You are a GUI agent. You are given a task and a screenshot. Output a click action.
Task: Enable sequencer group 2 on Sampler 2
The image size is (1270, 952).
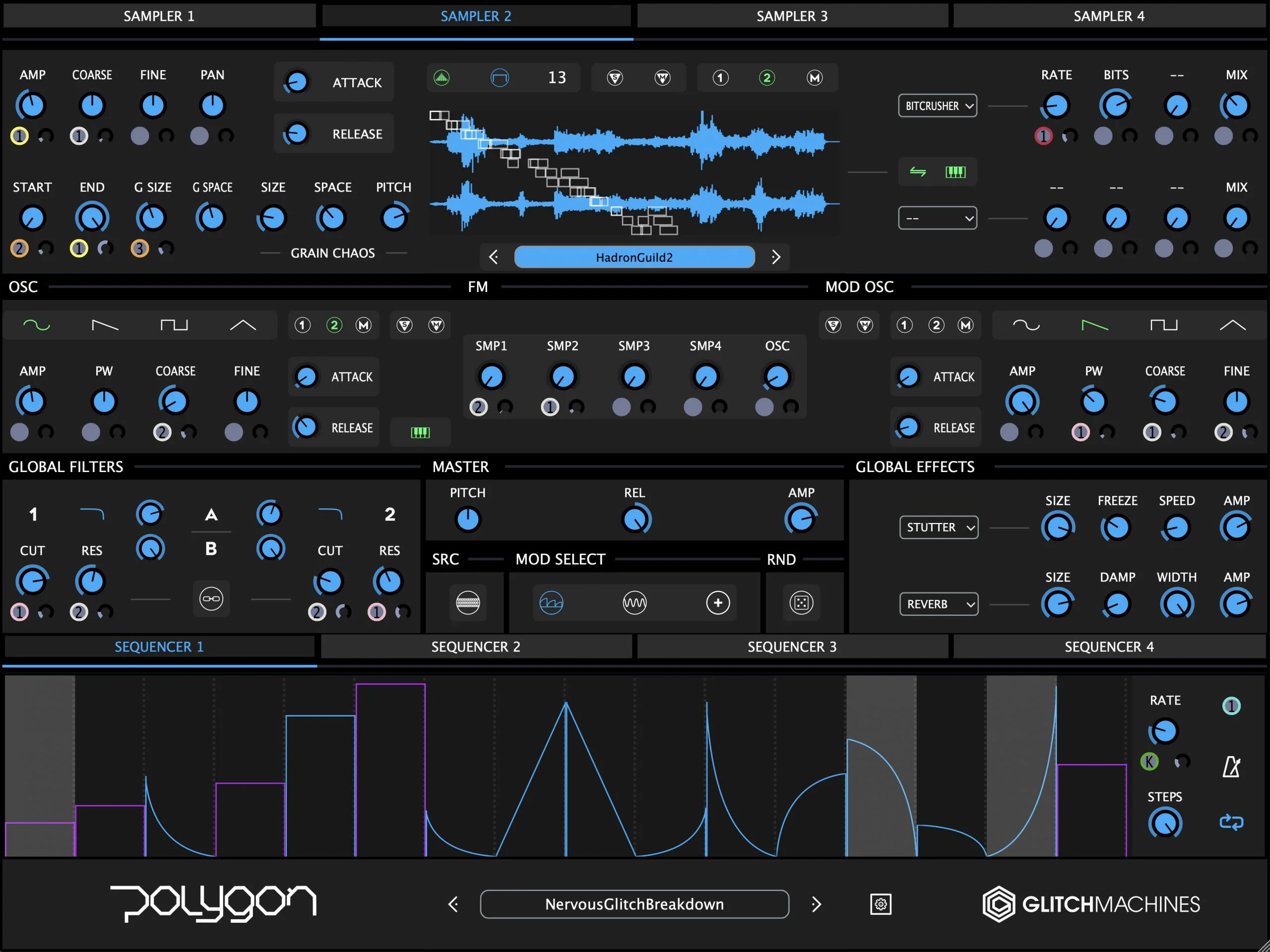(x=766, y=77)
